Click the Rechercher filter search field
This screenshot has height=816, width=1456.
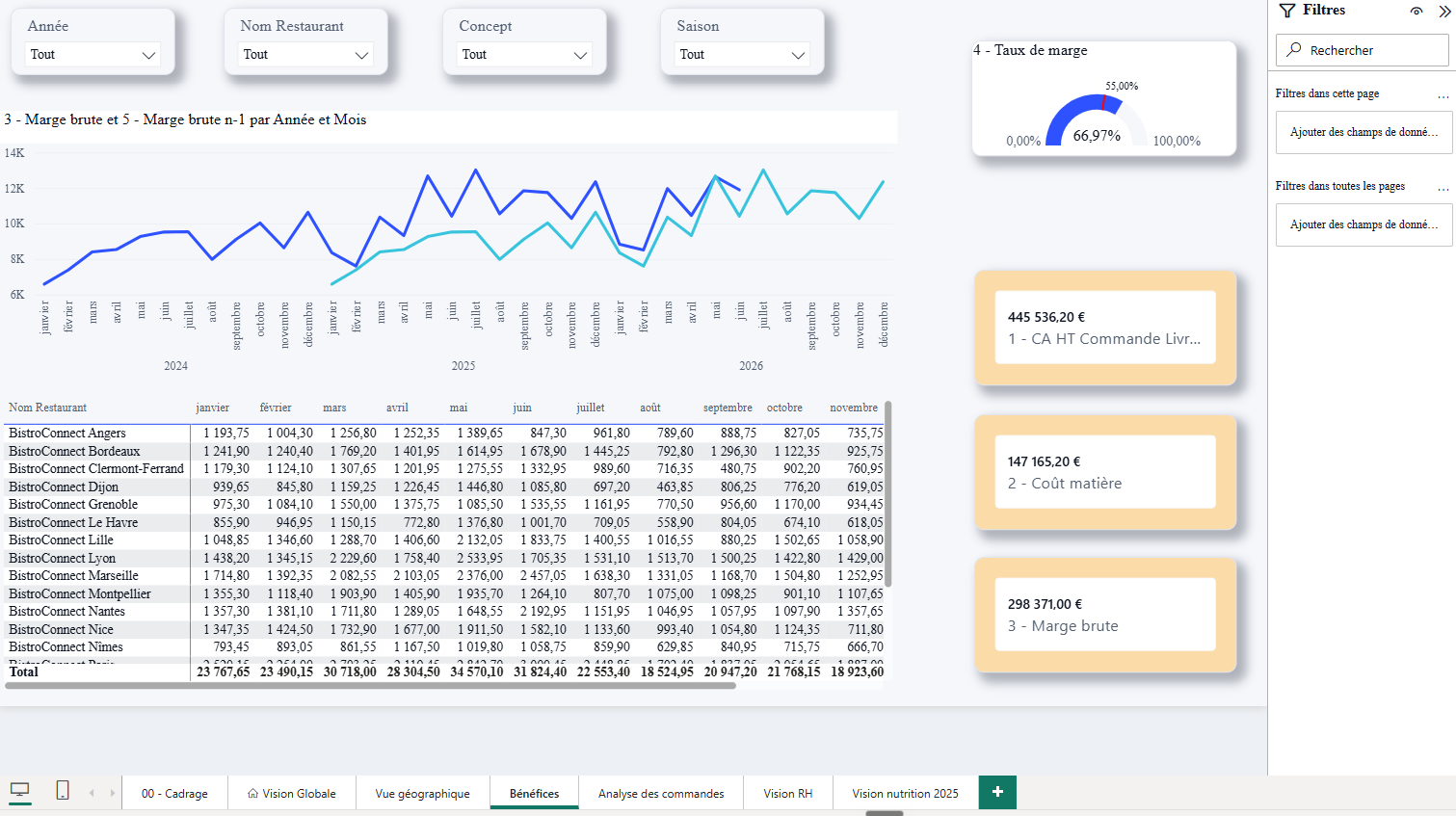click(1363, 50)
